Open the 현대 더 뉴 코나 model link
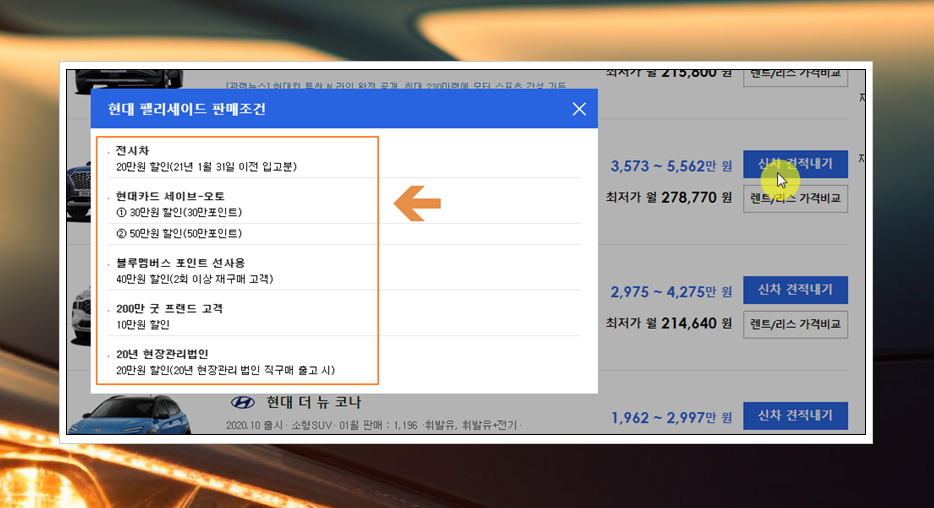The height and width of the screenshot is (508, 934). [313, 403]
